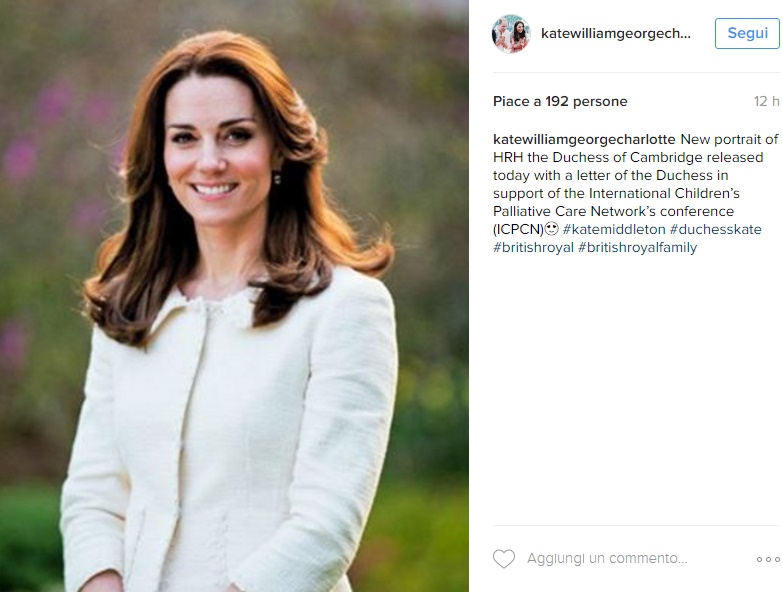Click the 12 h post timestamp
This screenshot has height=592, width=782.
tap(767, 101)
